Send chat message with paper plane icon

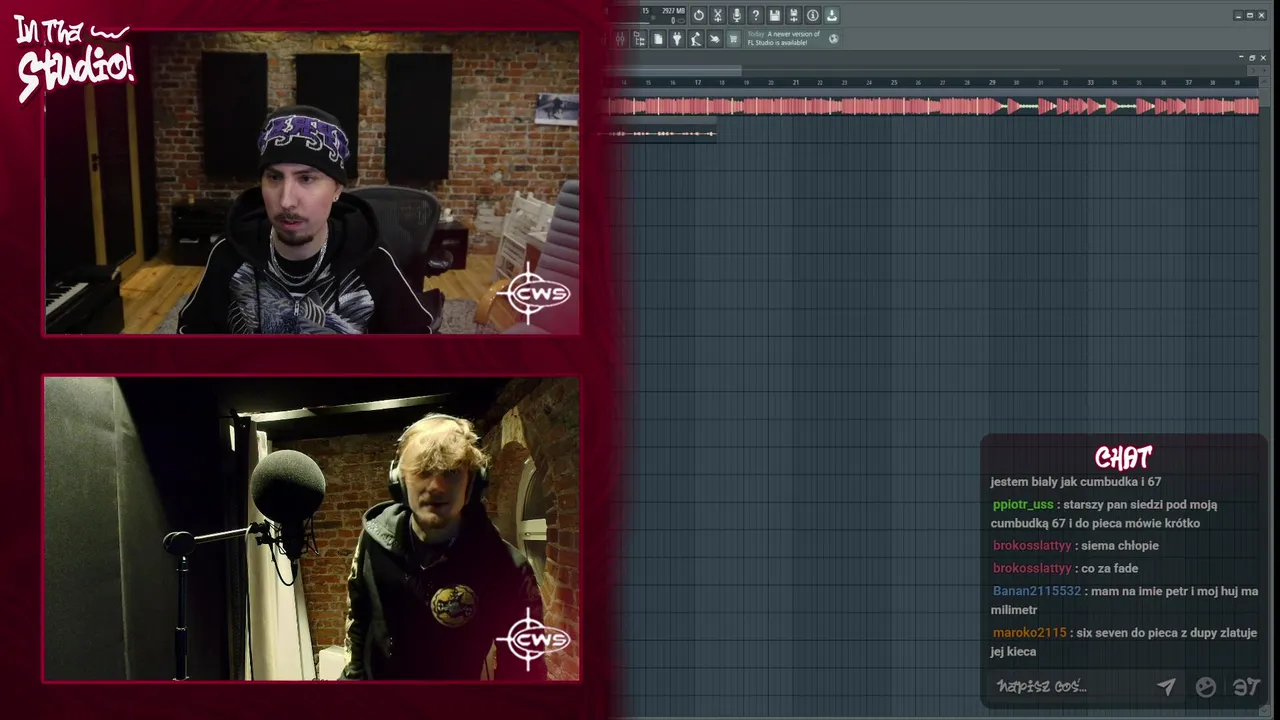[1166, 686]
